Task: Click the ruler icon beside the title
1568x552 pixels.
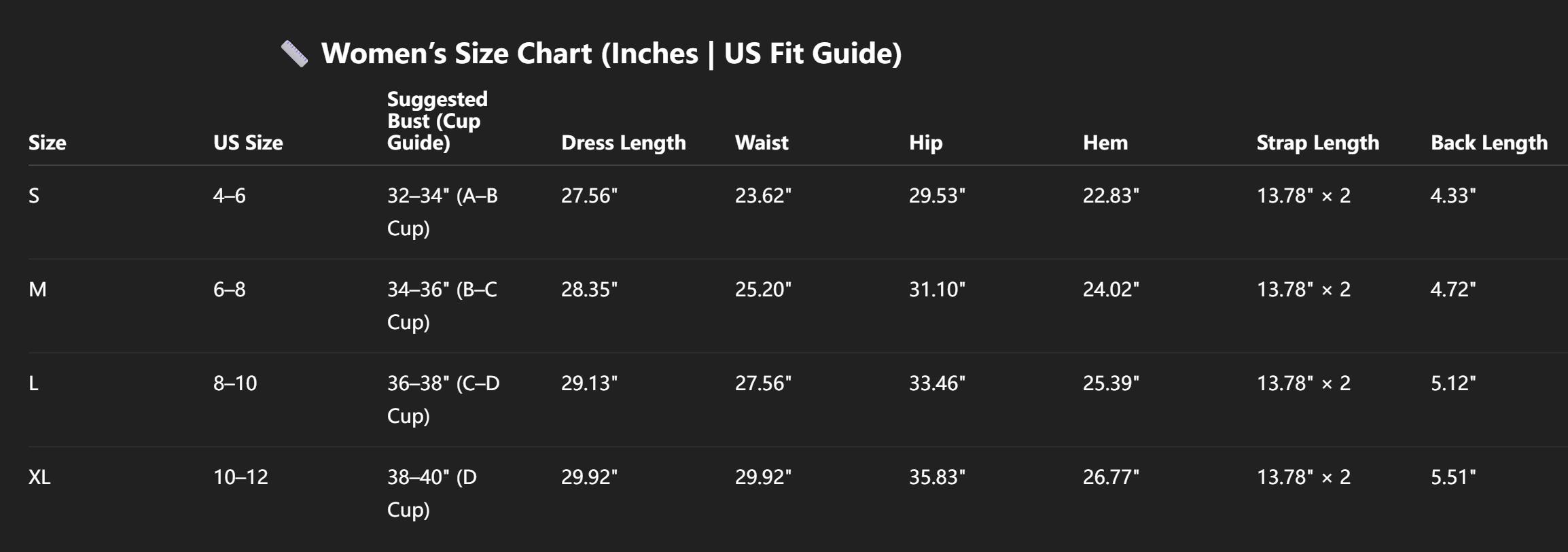Action: [294, 54]
